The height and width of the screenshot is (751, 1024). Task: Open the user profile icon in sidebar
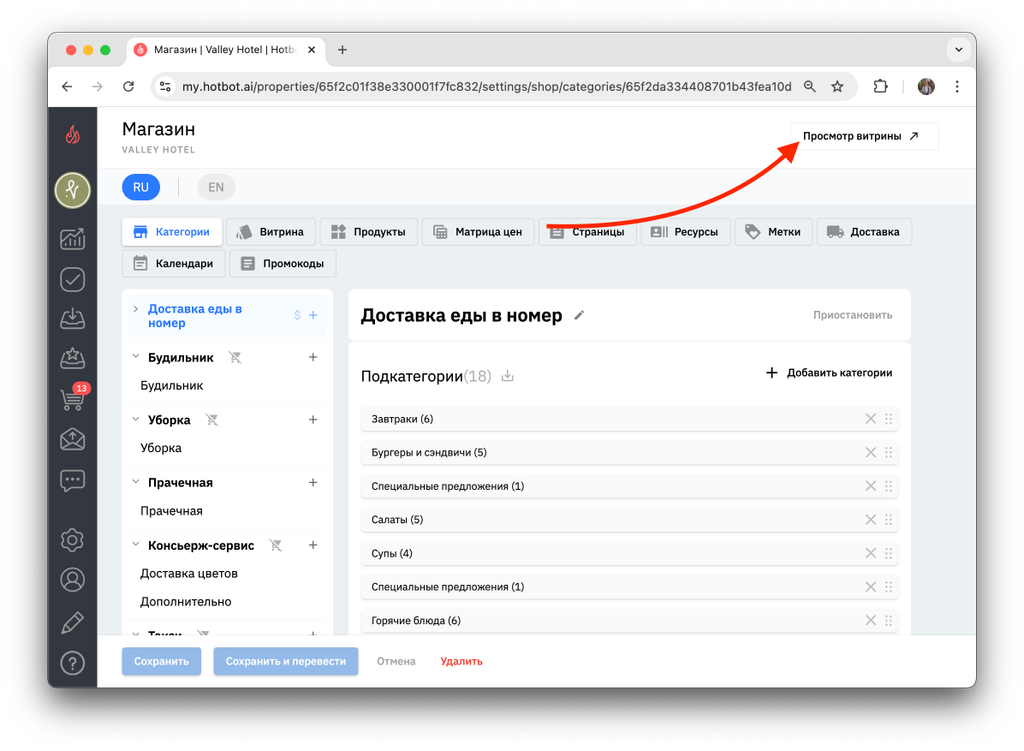pos(72,579)
